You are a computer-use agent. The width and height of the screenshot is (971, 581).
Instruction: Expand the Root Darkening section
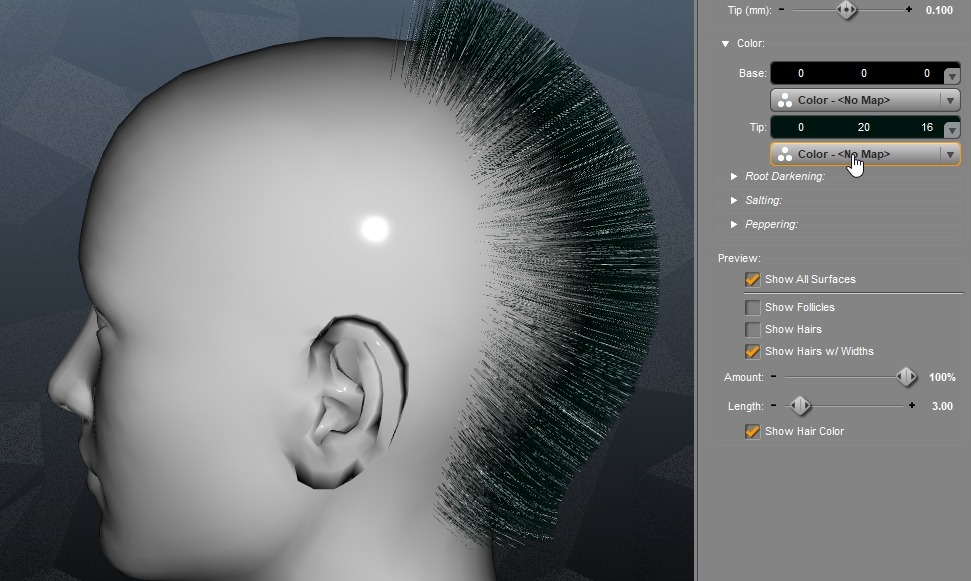734,177
